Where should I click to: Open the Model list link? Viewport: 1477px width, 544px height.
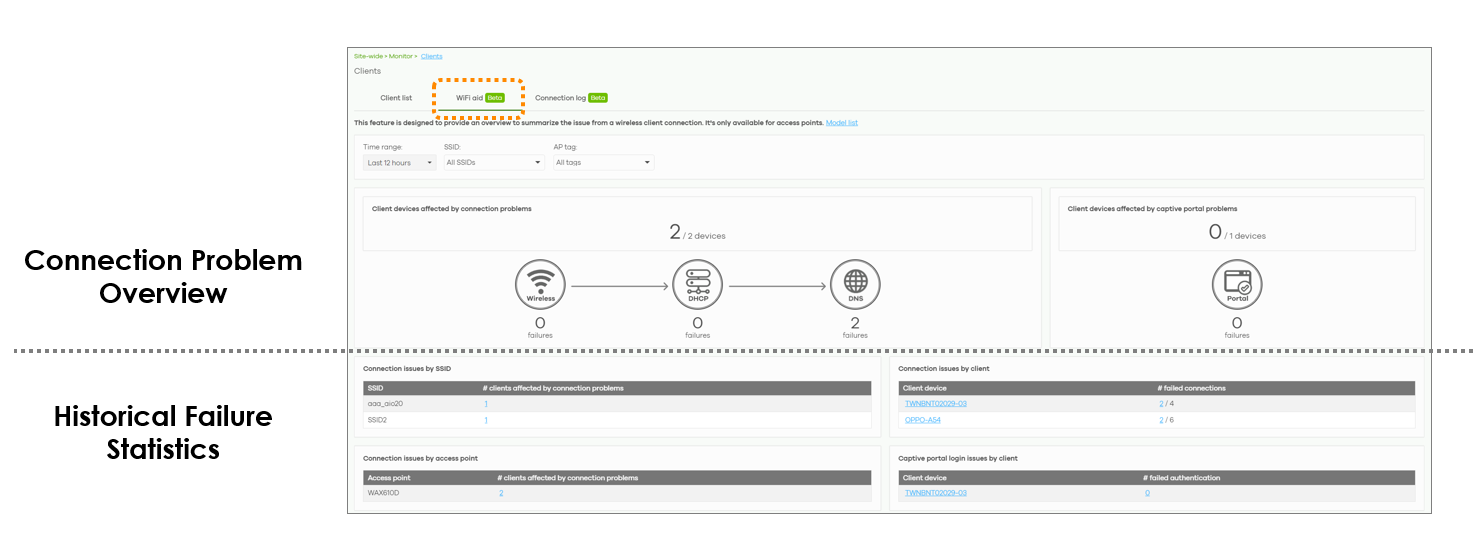click(x=841, y=123)
